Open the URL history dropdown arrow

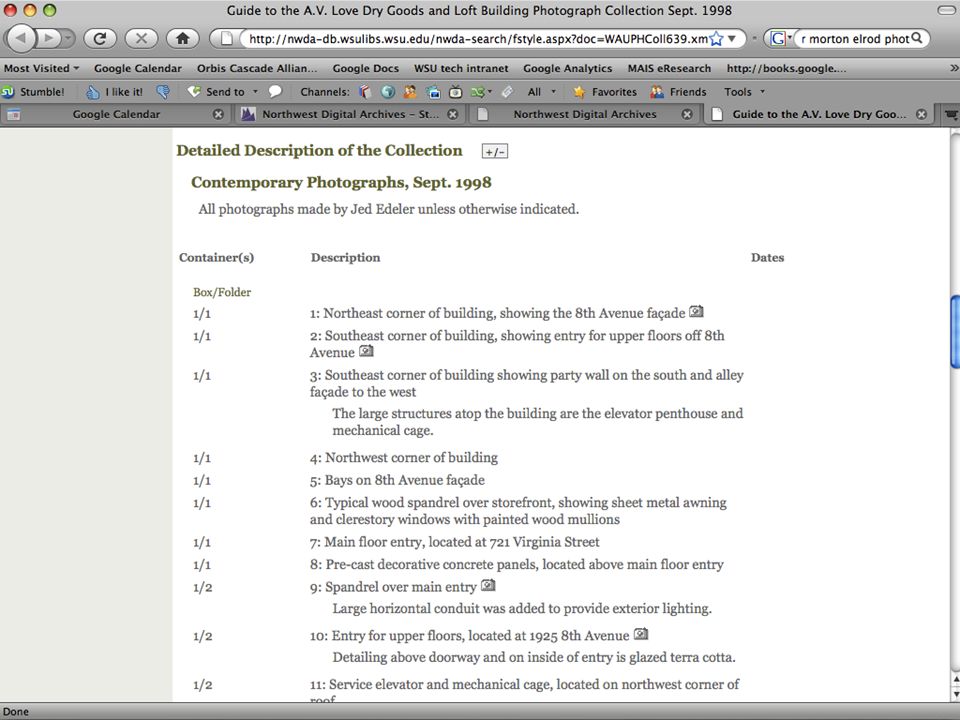(x=732, y=39)
